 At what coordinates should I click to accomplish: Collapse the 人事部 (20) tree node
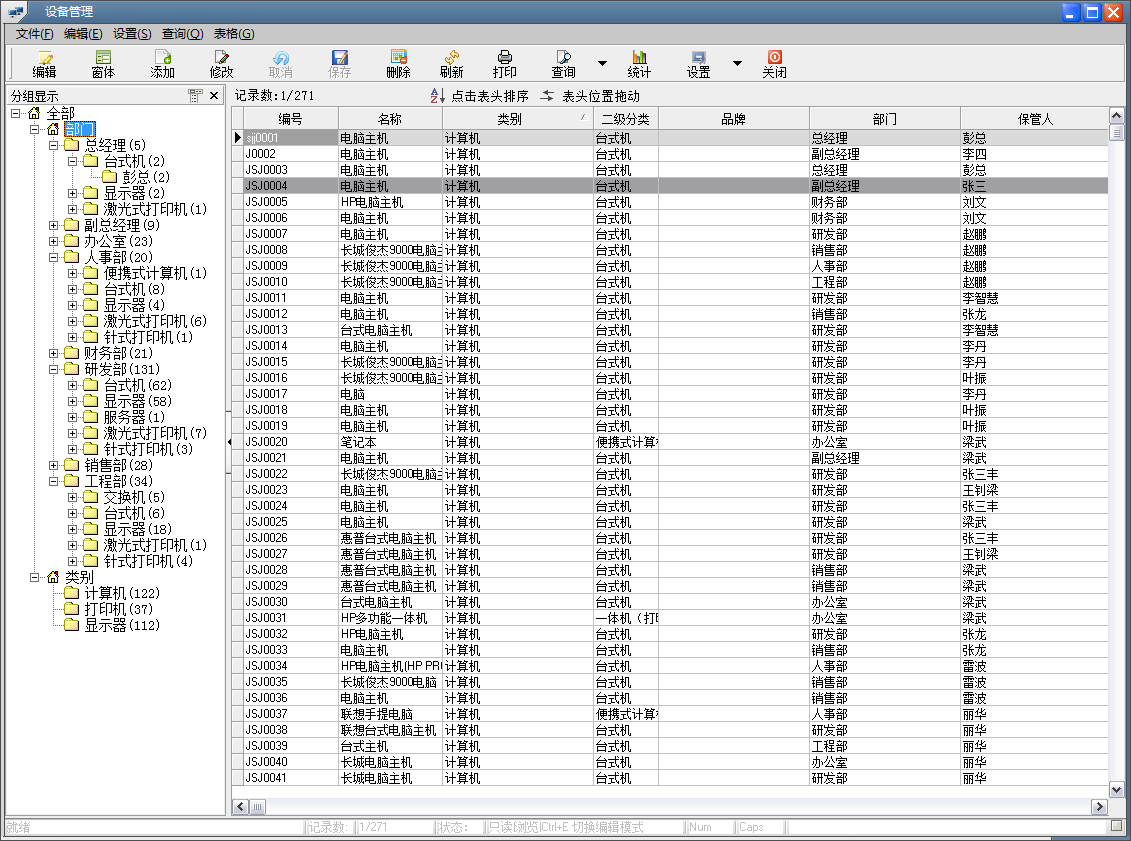coord(53,257)
